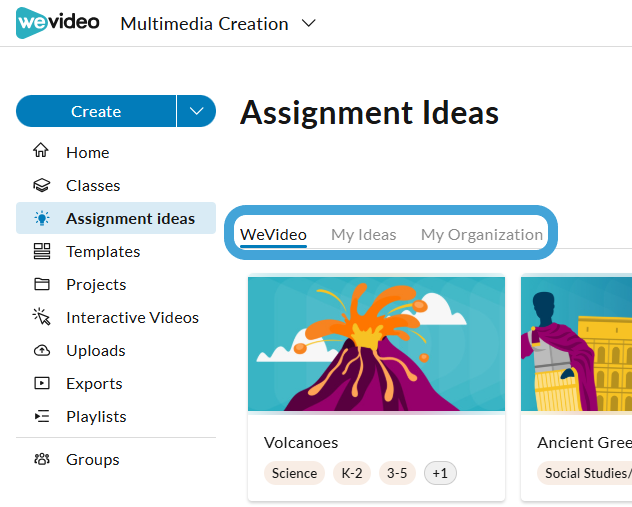Click the Templates layout icon
The height and width of the screenshot is (507, 632).
click(x=42, y=251)
